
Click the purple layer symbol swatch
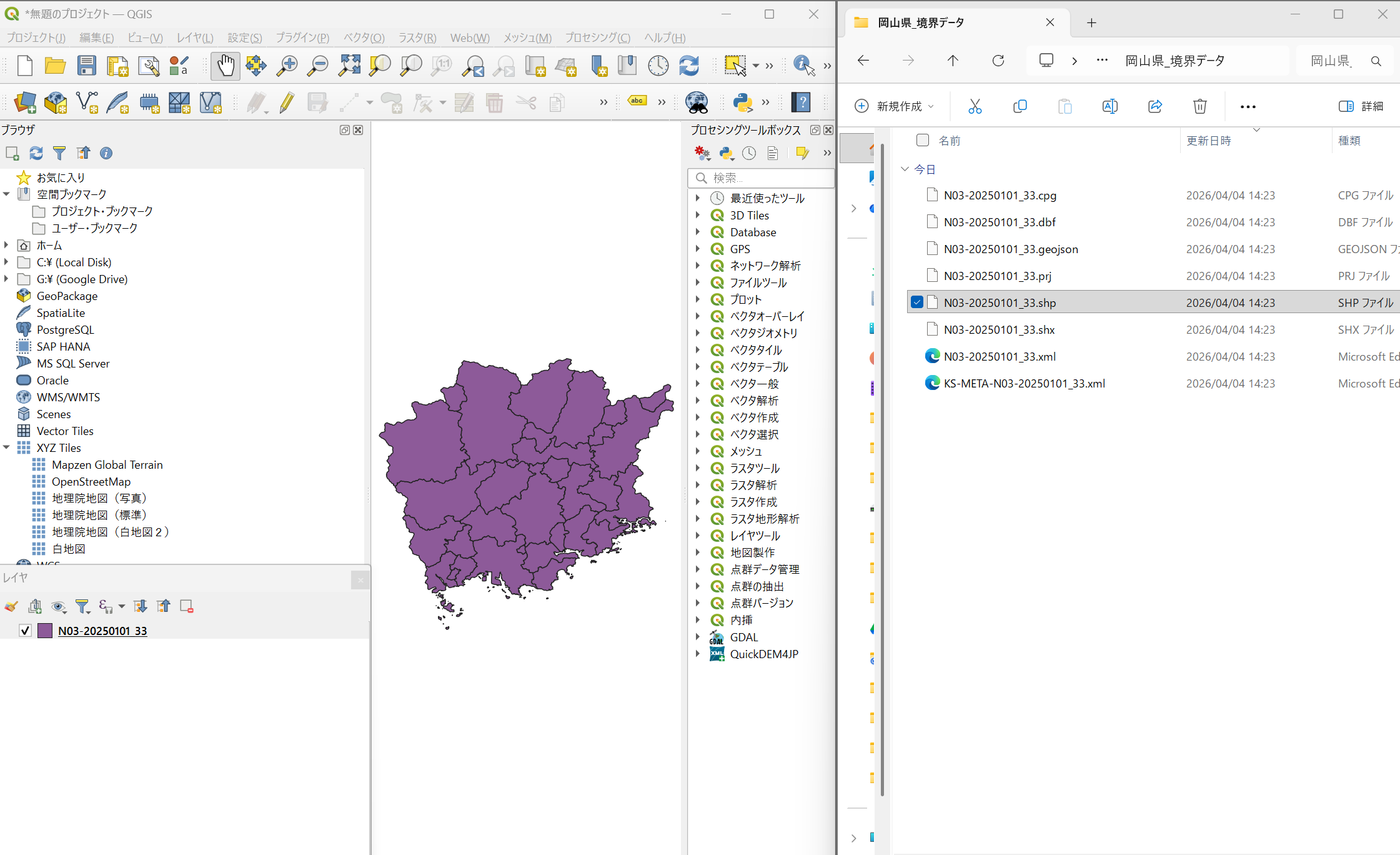(45, 631)
